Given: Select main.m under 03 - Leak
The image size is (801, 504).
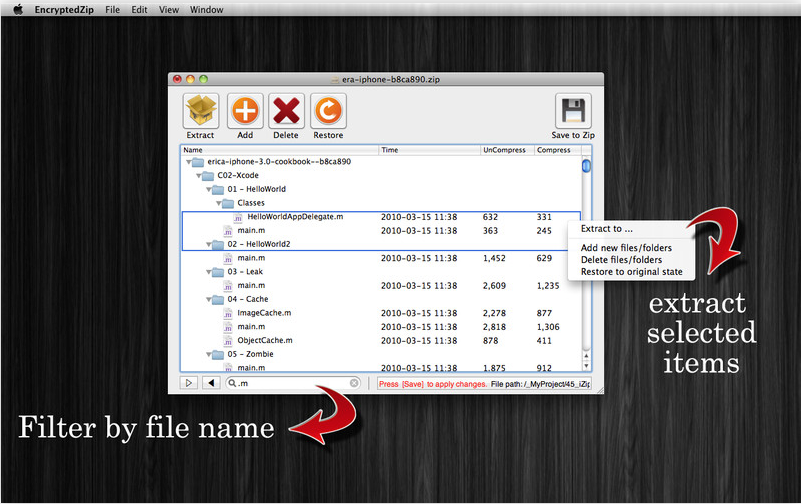Looking at the screenshot, I should [381, 286].
